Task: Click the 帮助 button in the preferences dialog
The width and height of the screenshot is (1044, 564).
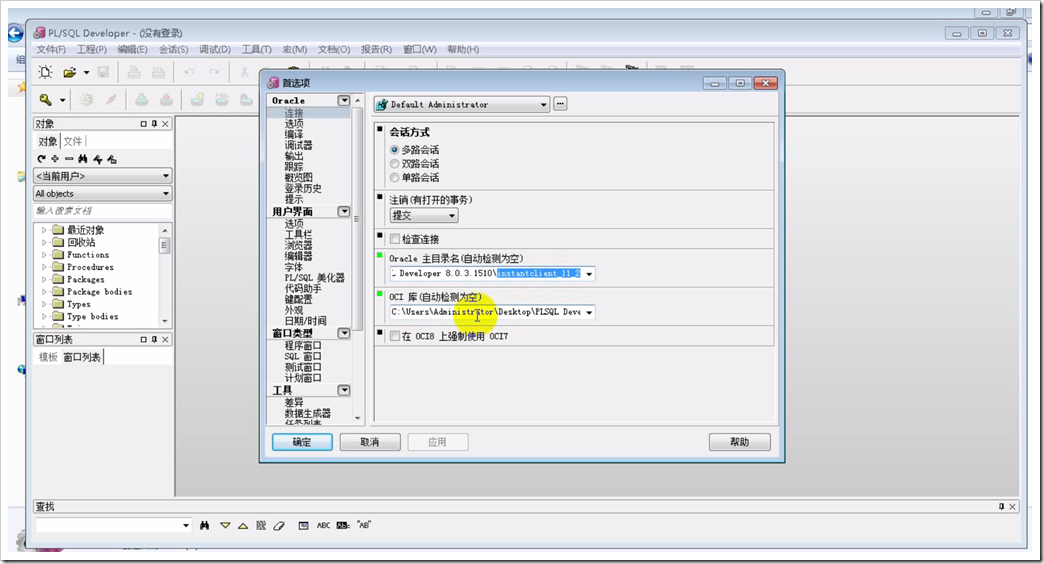Action: [740, 442]
